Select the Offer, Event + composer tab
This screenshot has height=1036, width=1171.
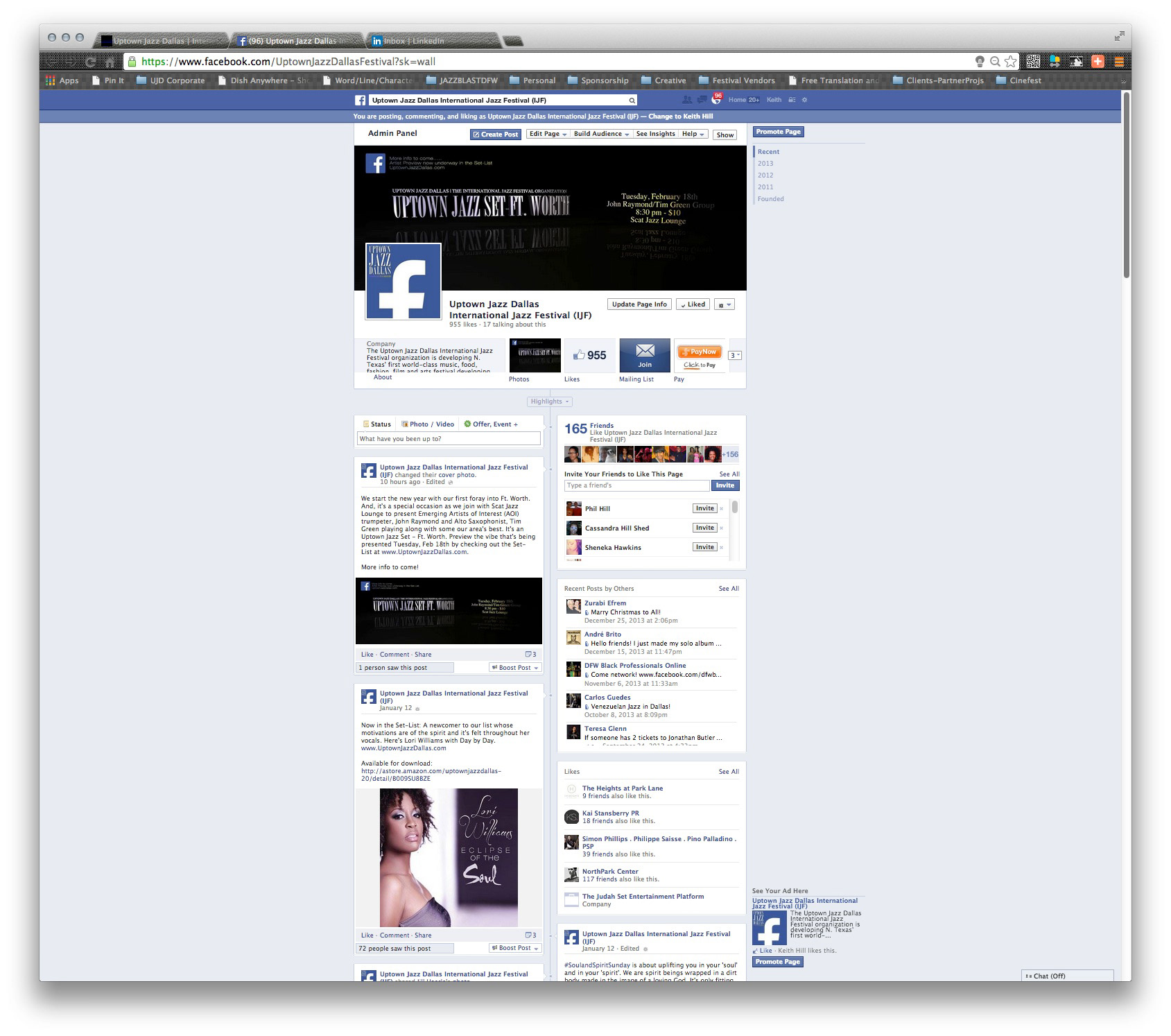click(x=491, y=424)
